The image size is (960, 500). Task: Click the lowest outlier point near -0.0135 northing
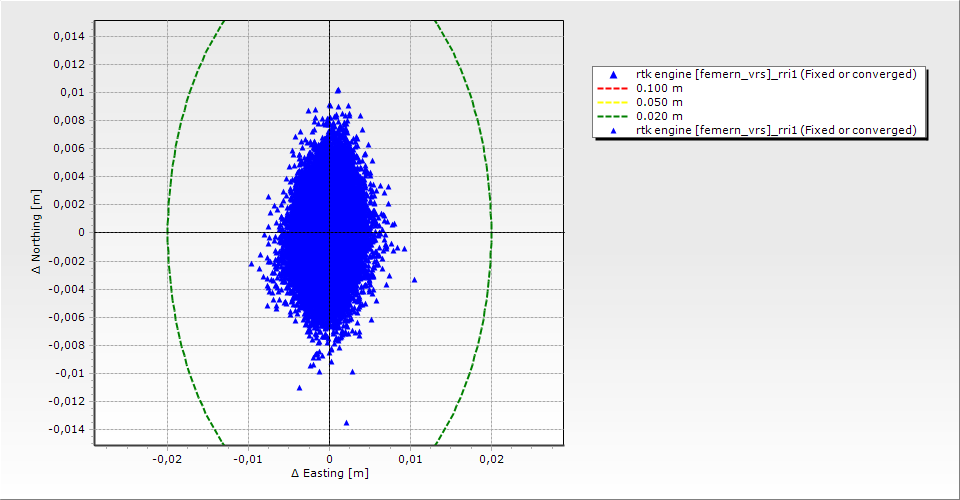(347, 422)
